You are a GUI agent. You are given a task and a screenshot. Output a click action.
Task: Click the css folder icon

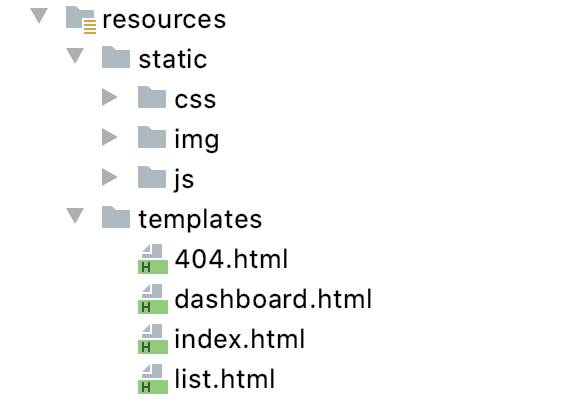tap(152, 97)
